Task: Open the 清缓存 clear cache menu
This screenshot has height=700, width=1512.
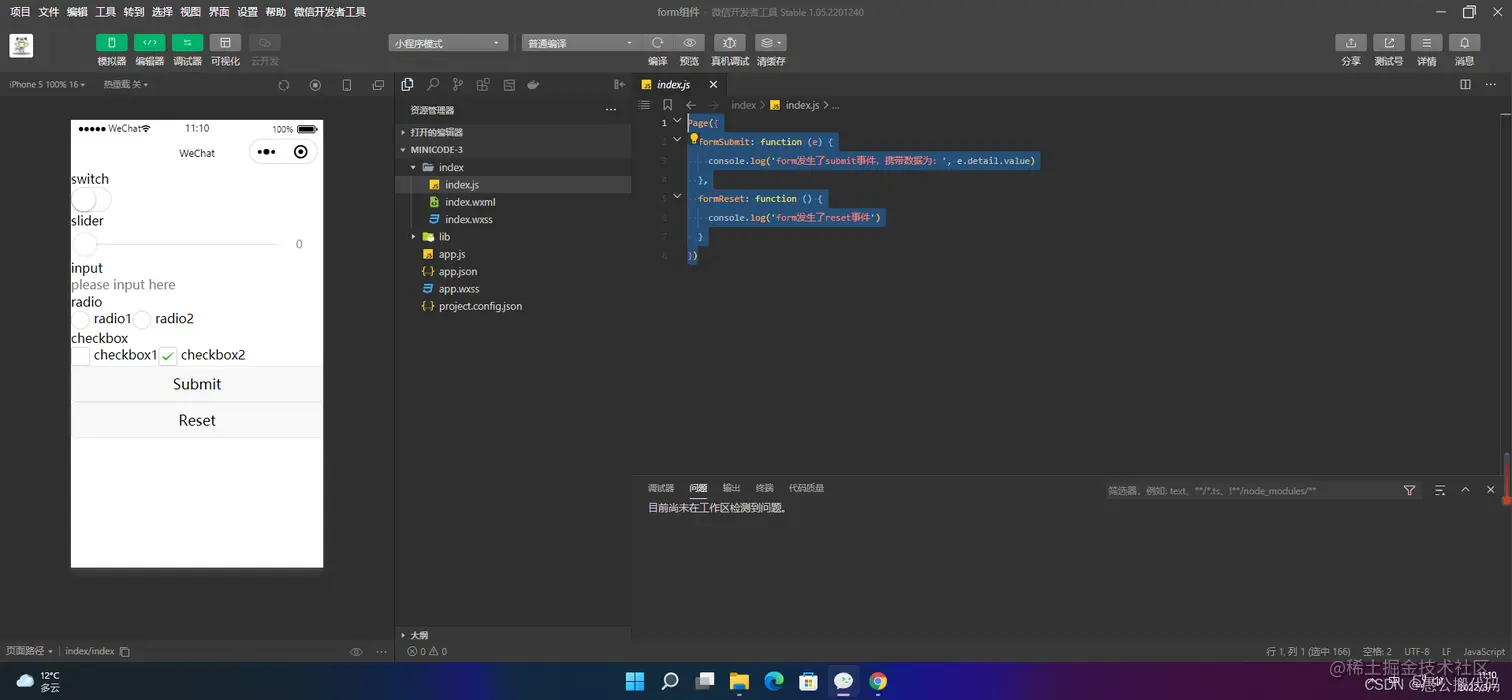Action: click(x=770, y=43)
